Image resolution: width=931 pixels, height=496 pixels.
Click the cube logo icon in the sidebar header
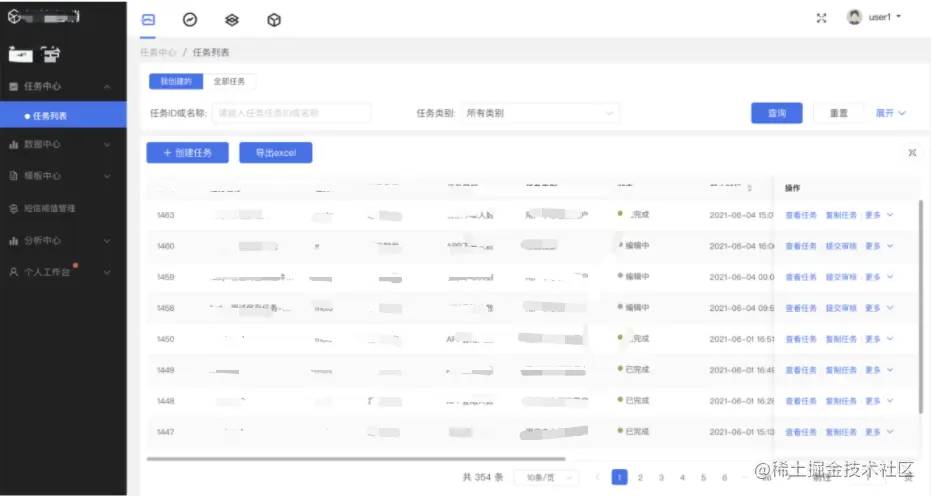[x=14, y=16]
